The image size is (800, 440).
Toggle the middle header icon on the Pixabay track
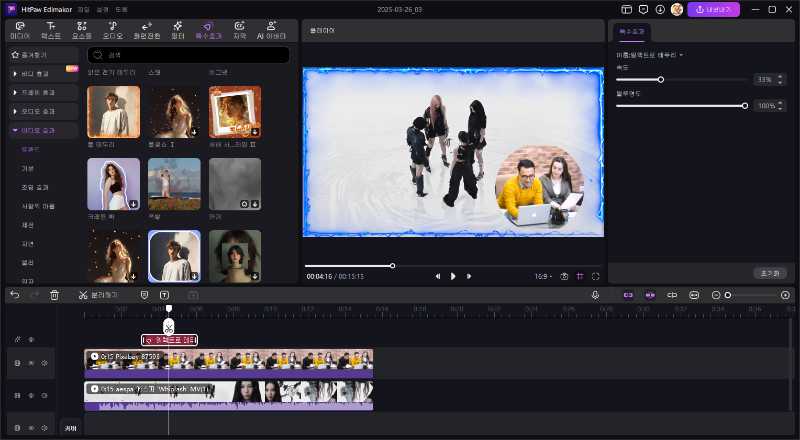click(31, 363)
